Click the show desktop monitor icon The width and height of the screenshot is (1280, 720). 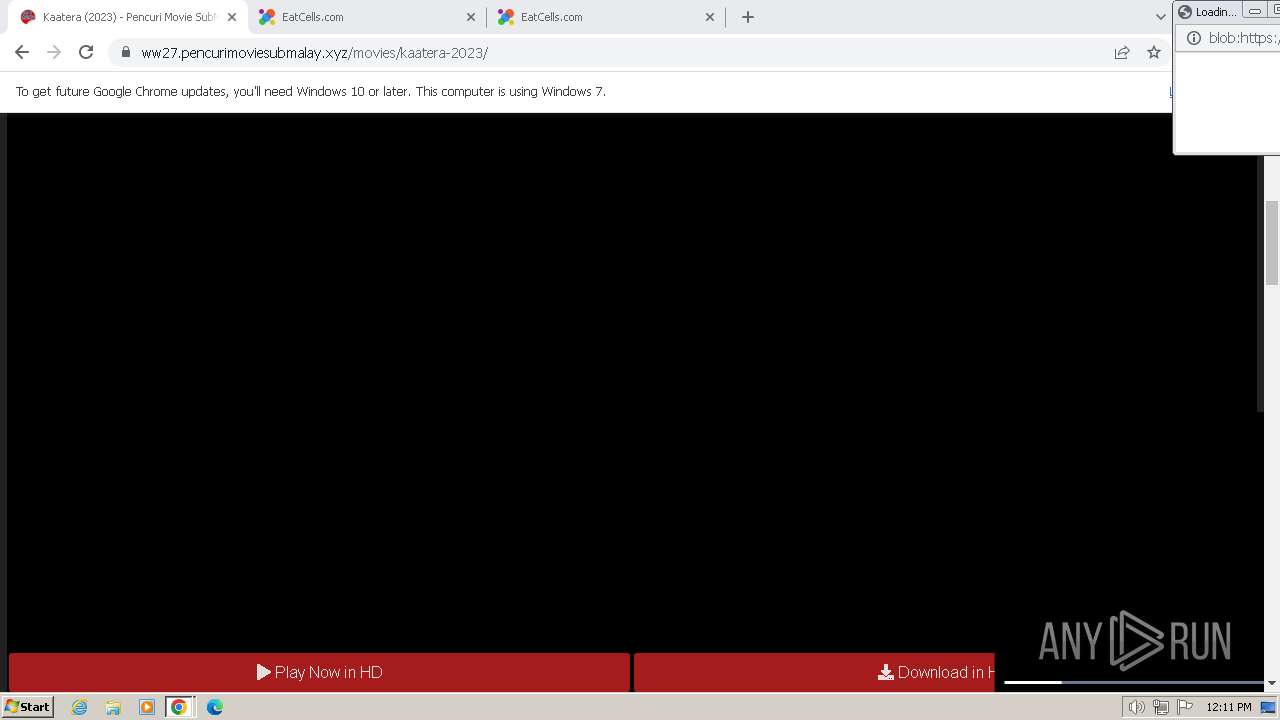(x=1268, y=707)
